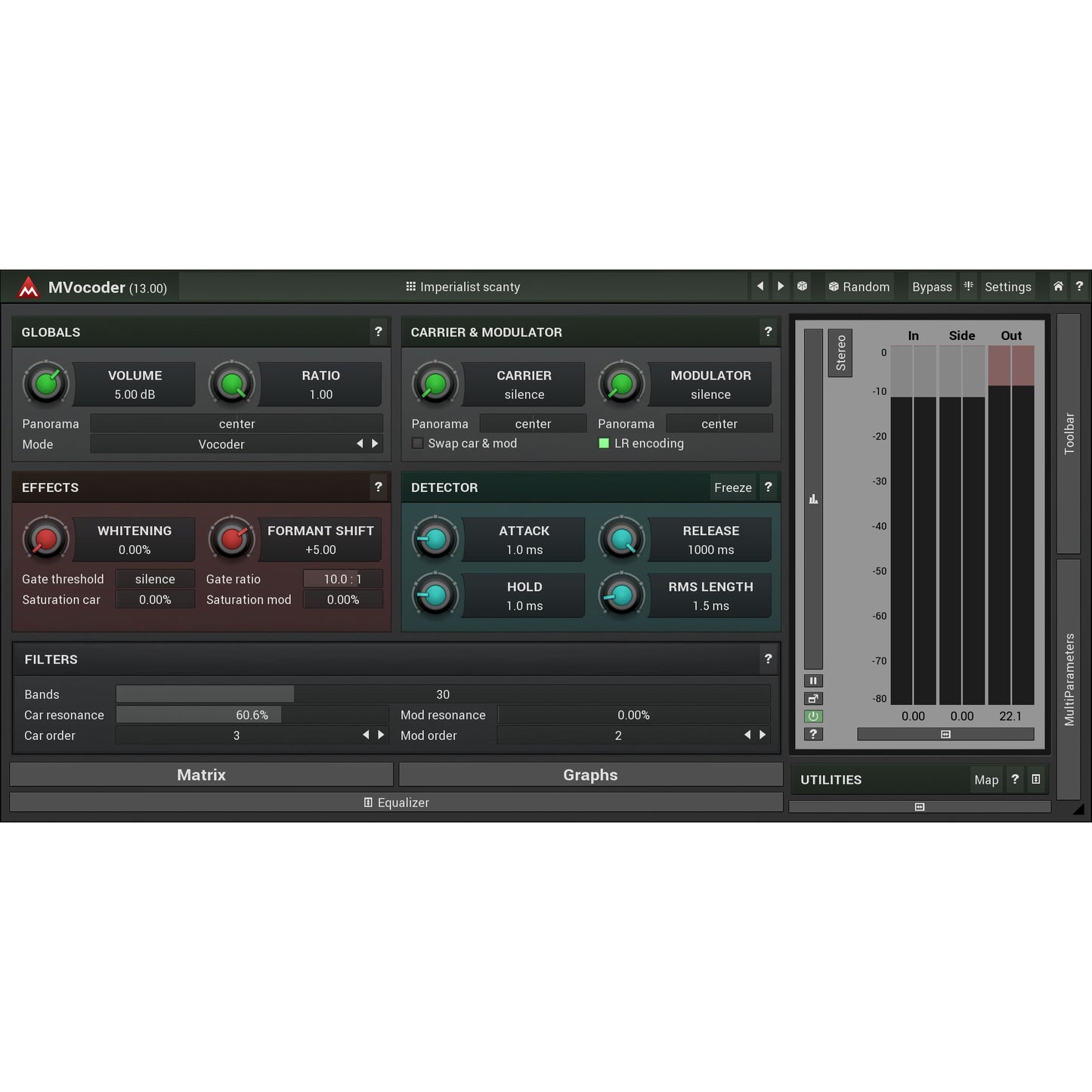Switch to the Graphs tab
The image size is (1092, 1092).
click(590, 774)
